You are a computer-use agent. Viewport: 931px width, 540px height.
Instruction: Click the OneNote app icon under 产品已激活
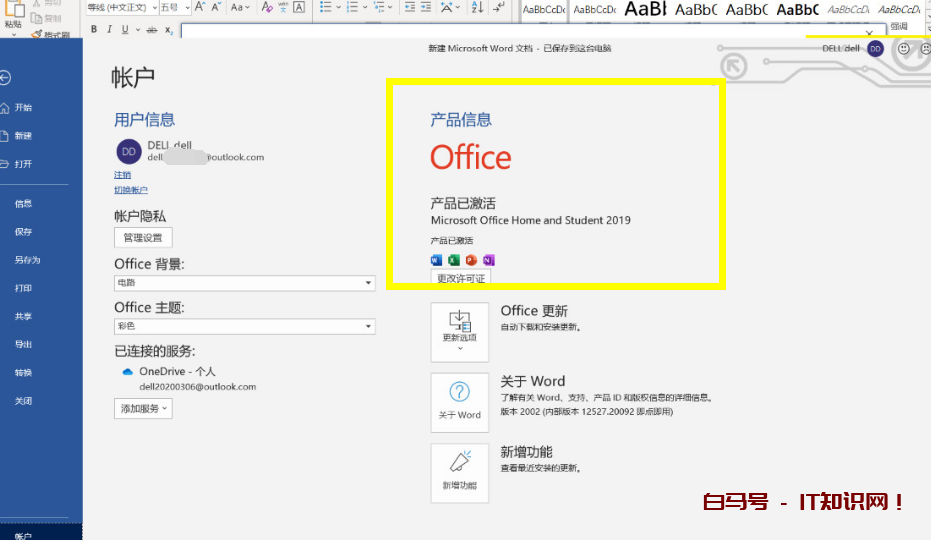[x=488, y=260]
